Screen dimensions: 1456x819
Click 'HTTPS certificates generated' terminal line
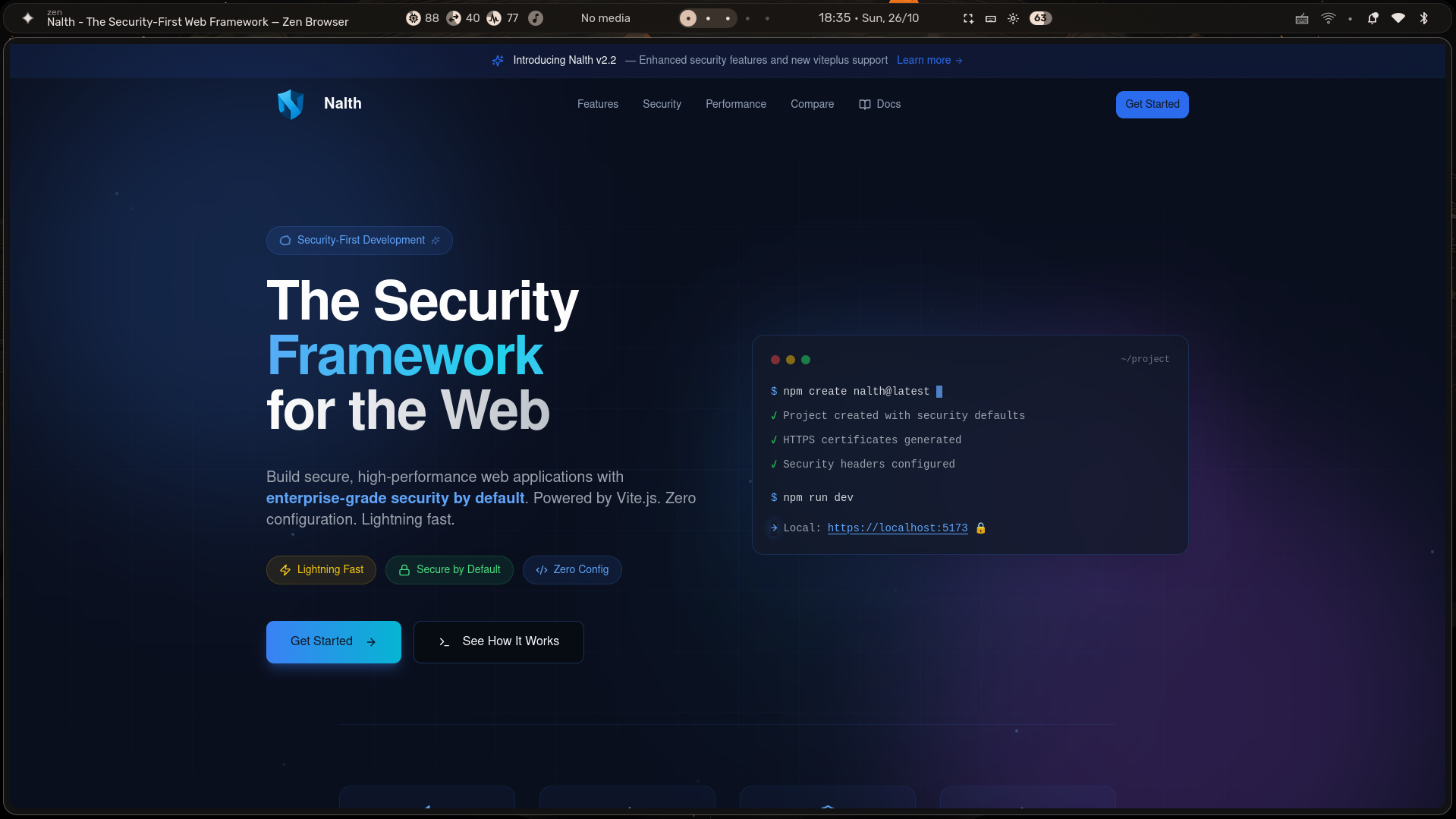[x=872, y=440]
